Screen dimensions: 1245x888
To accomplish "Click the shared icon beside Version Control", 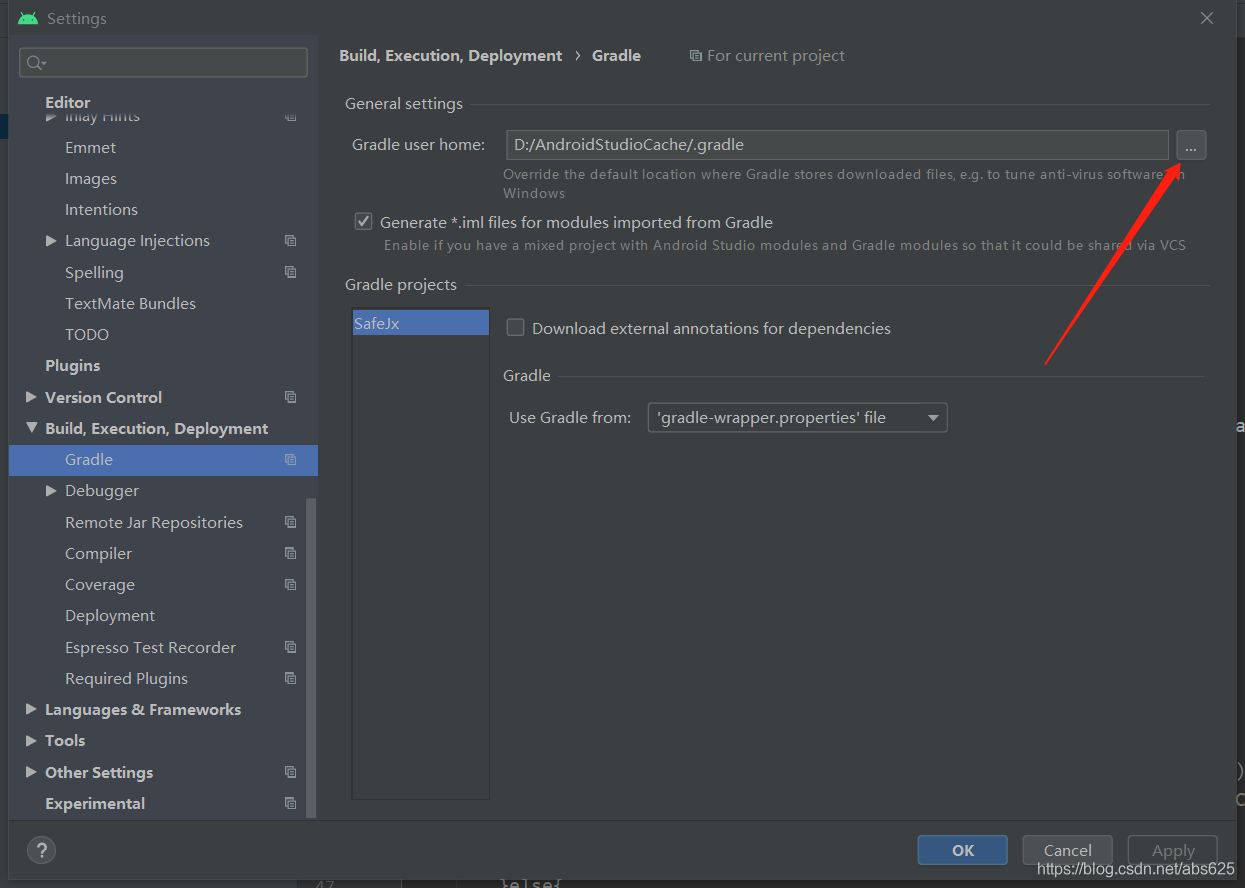I will 290,397.
